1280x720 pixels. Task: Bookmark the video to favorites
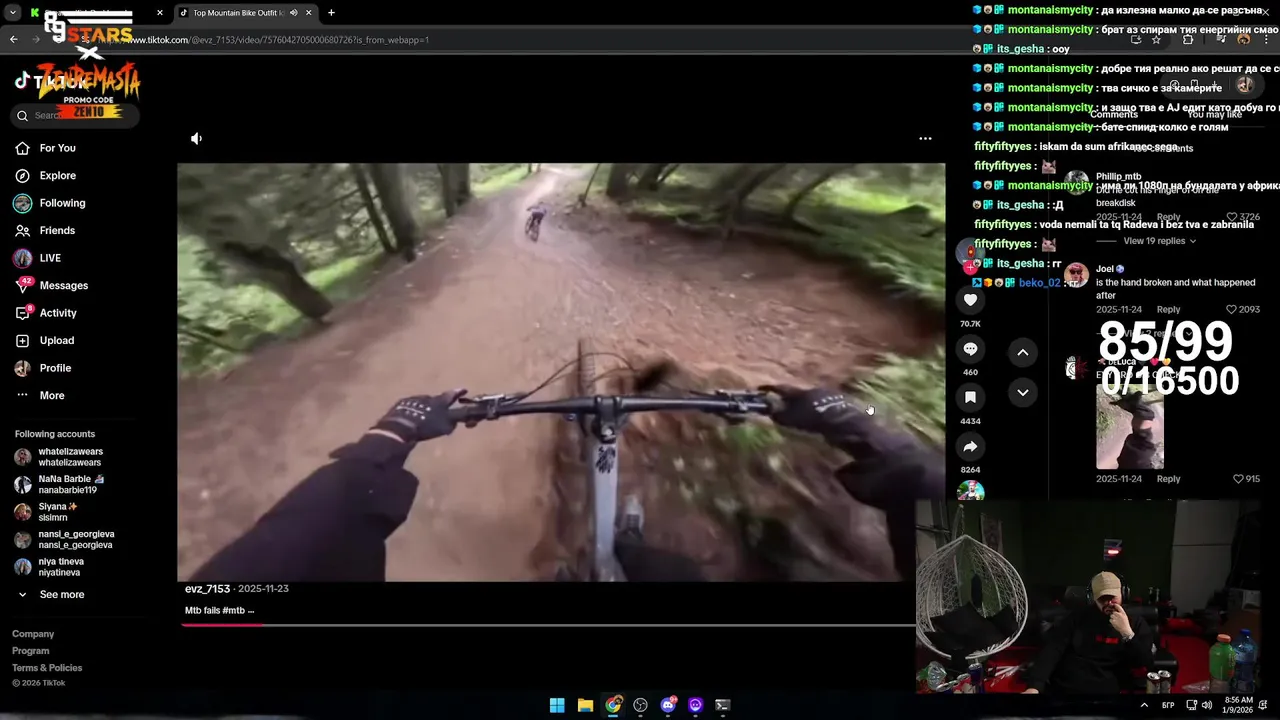tap(970, 397)
